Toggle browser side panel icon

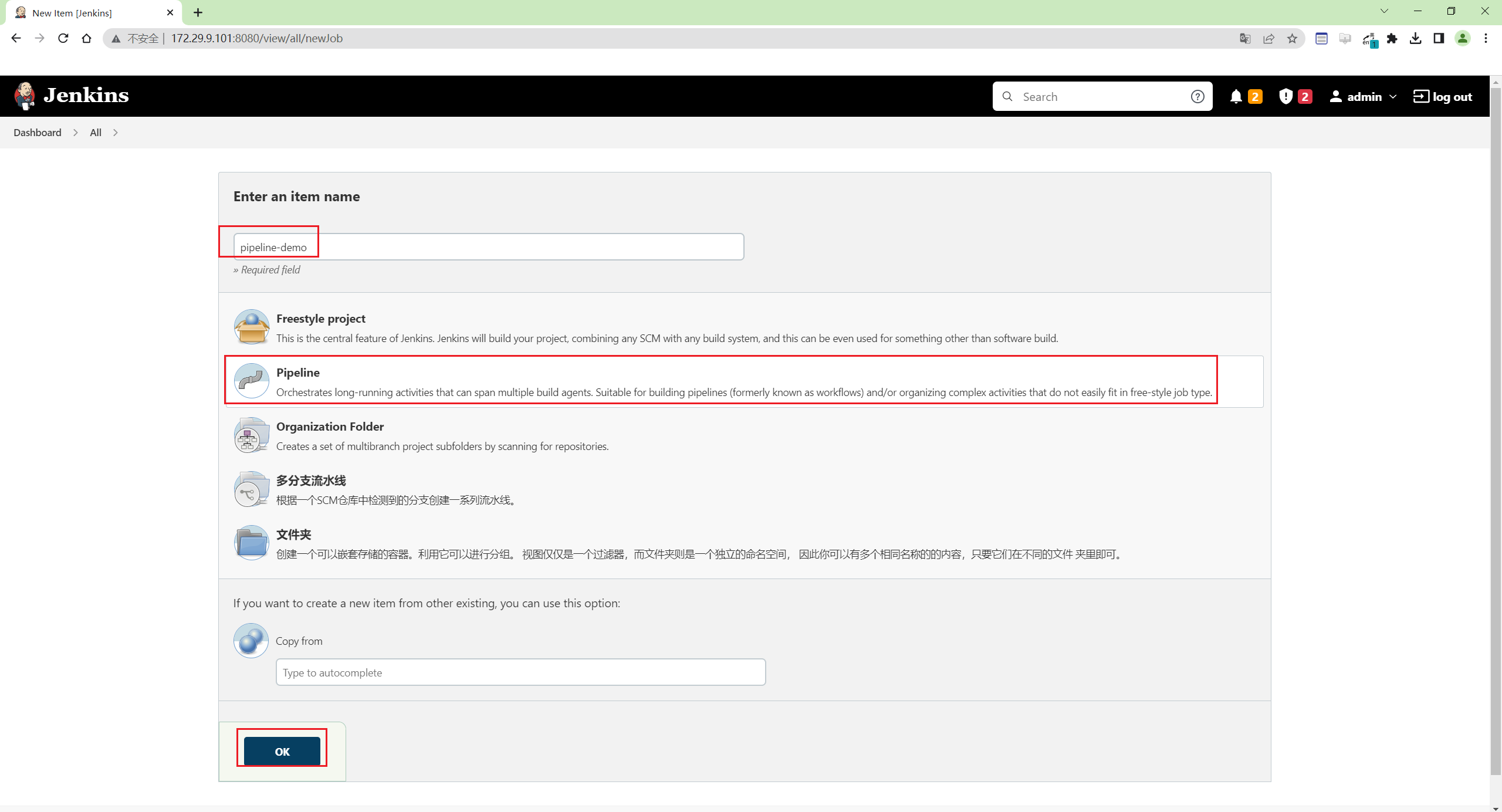point(1439,38)
